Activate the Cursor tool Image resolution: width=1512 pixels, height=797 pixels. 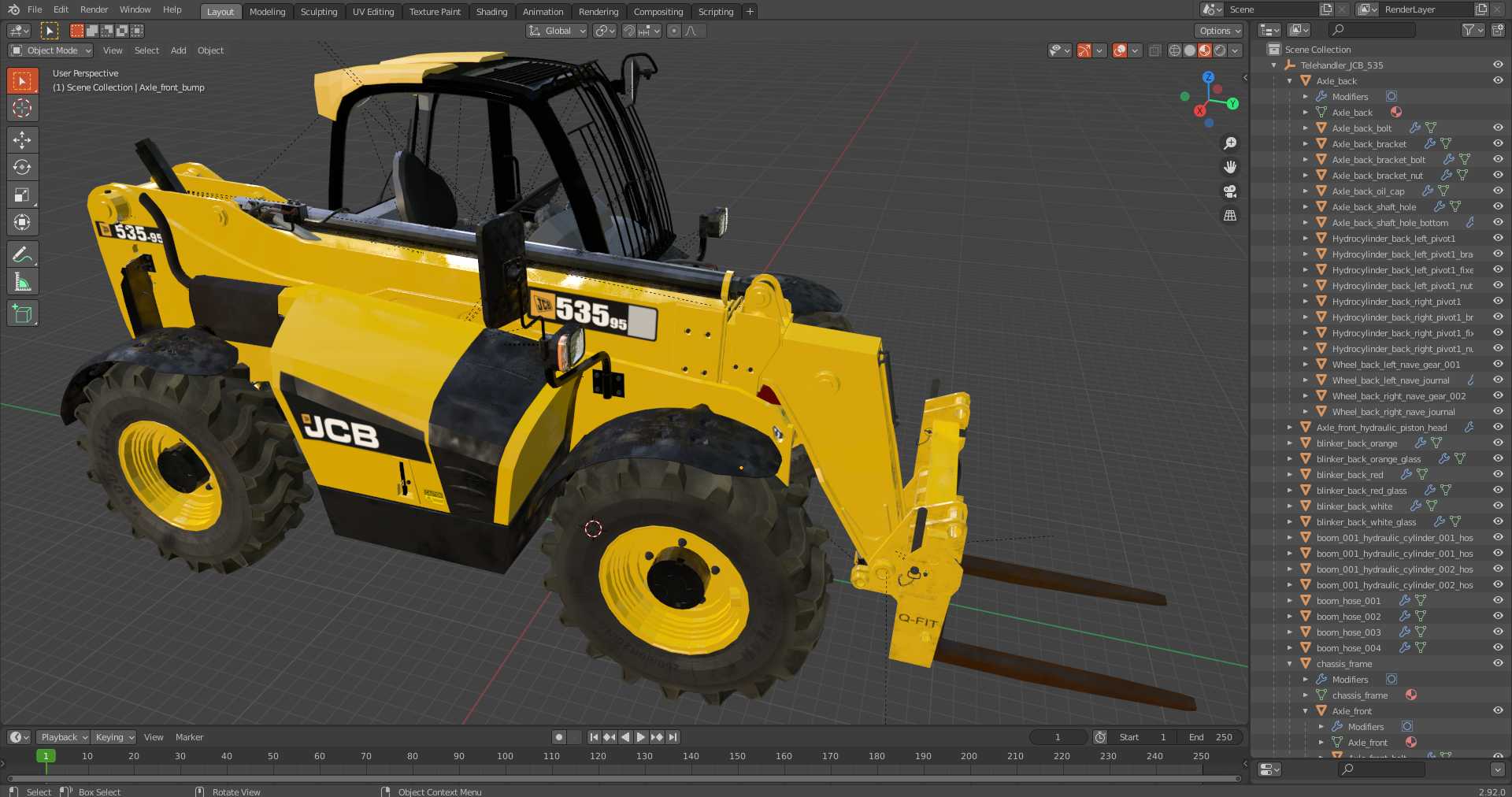coord(22,108)
